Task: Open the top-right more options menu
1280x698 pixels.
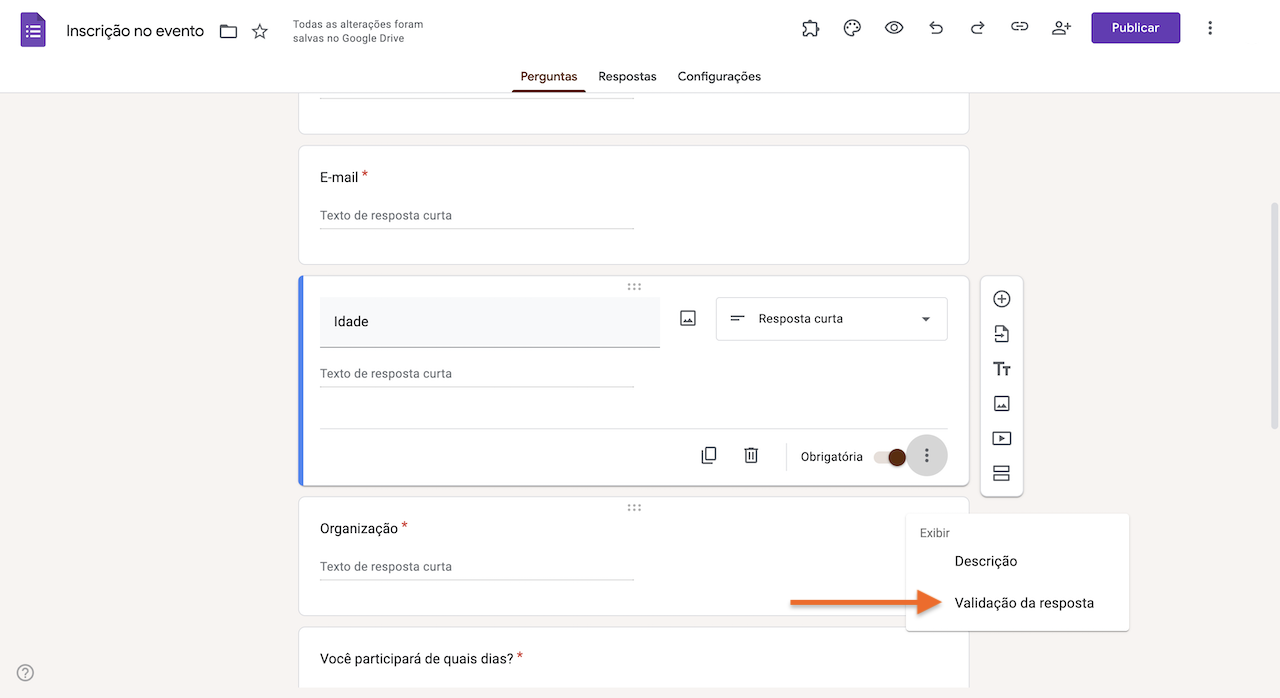Action: coord(1210,27)
